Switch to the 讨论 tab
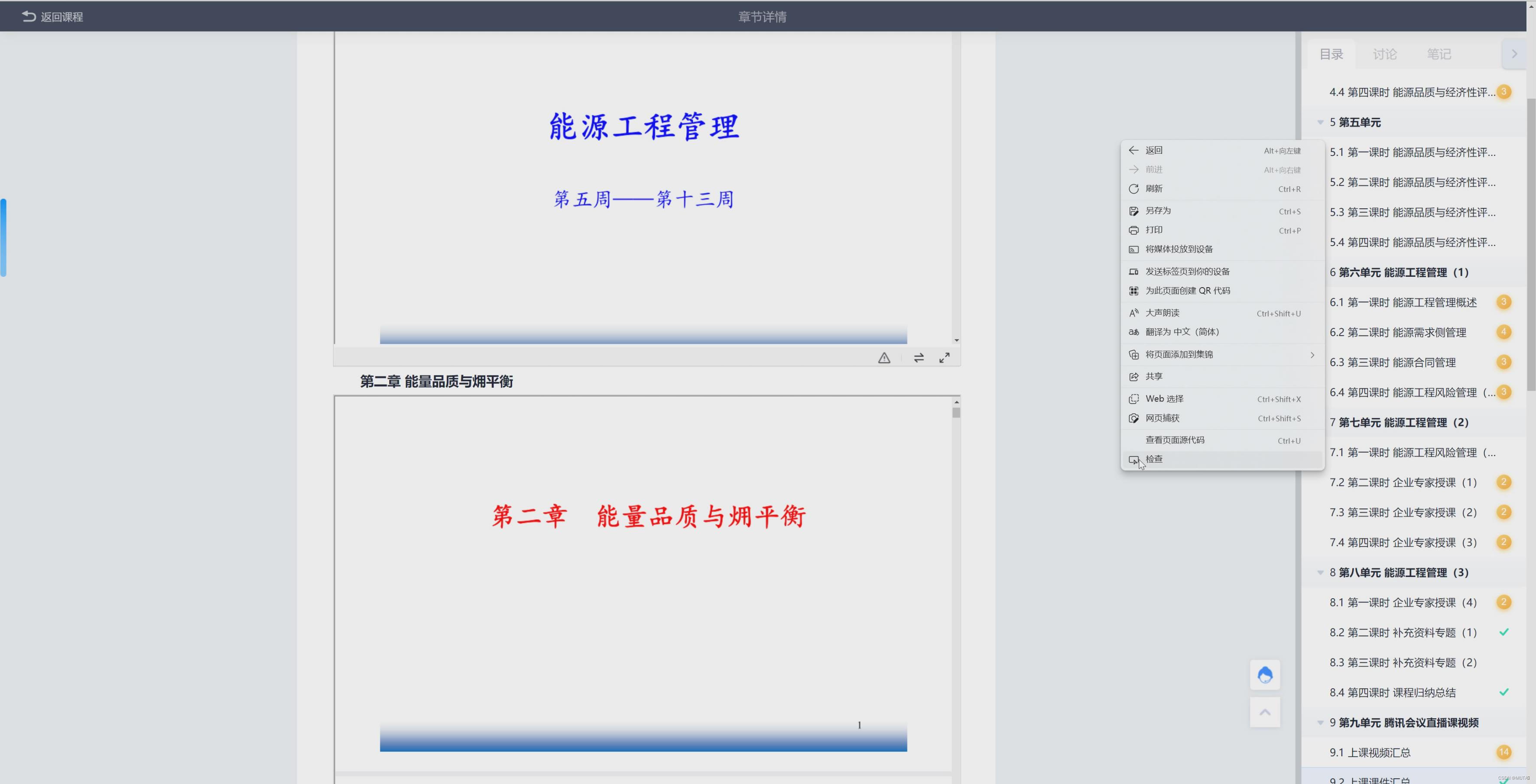 [1384, 54]
